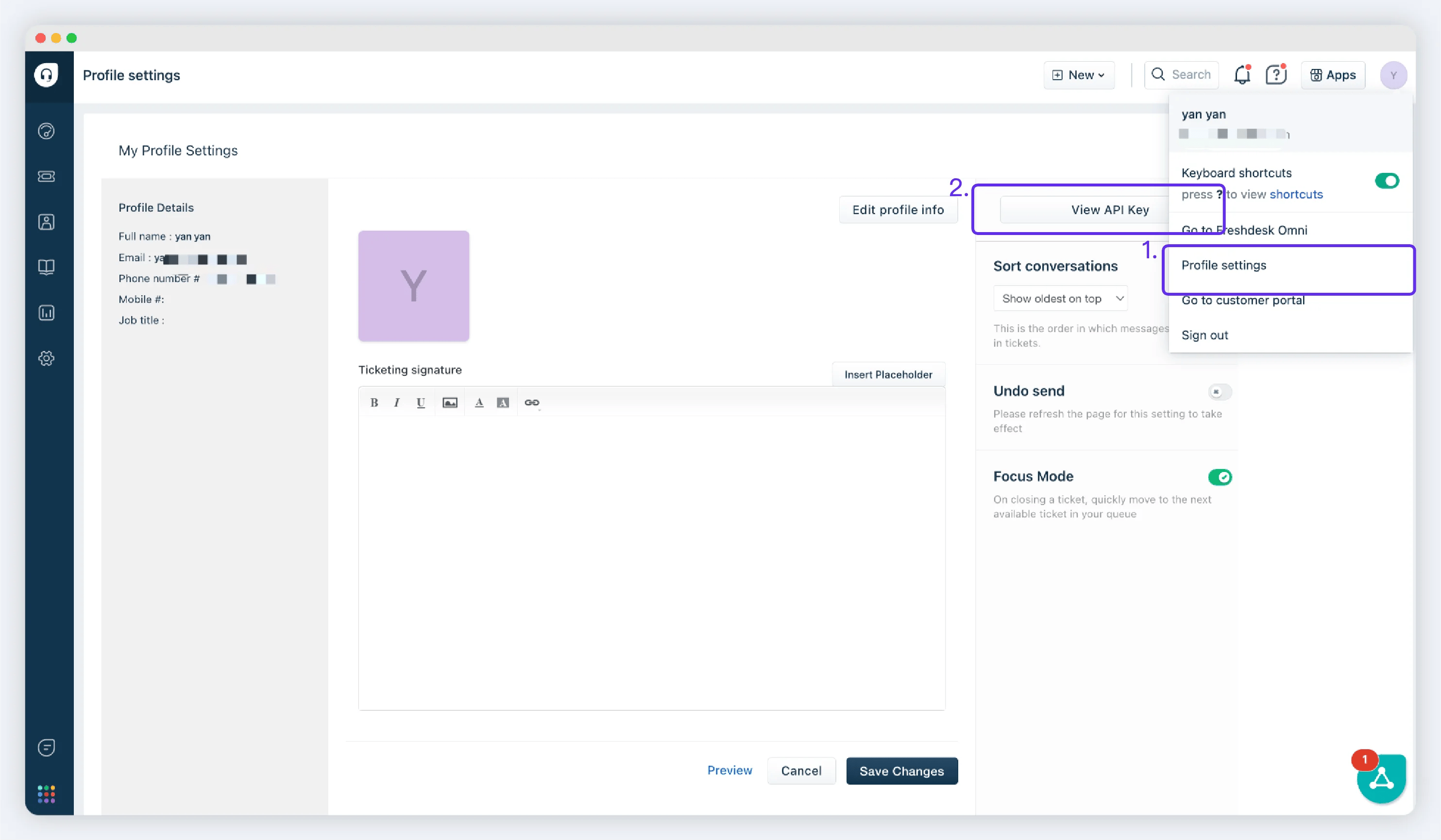Insert link in signature editor
The height and width of the screenshot is (840, 1441).
pos(532,403)
